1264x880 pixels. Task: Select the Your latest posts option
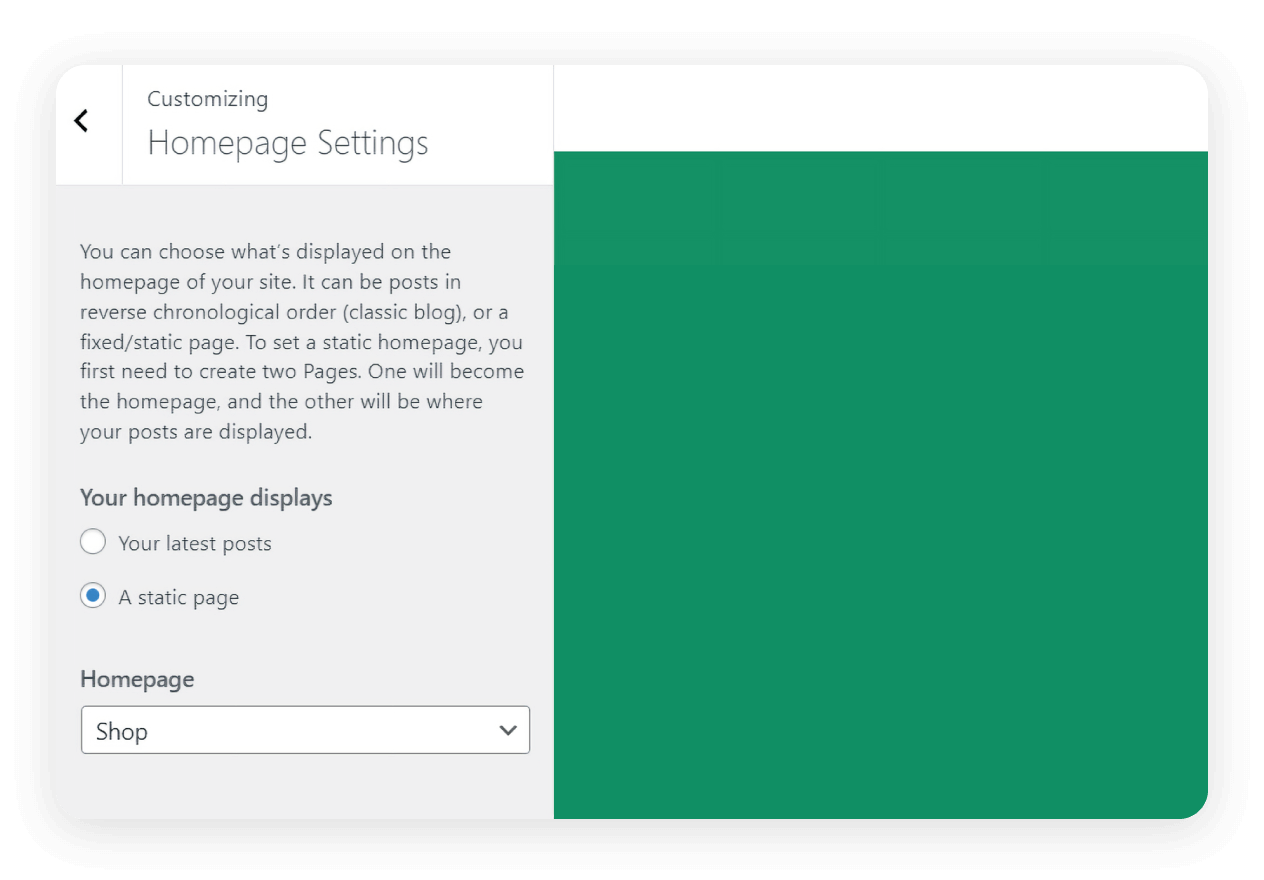coord(92,541)
